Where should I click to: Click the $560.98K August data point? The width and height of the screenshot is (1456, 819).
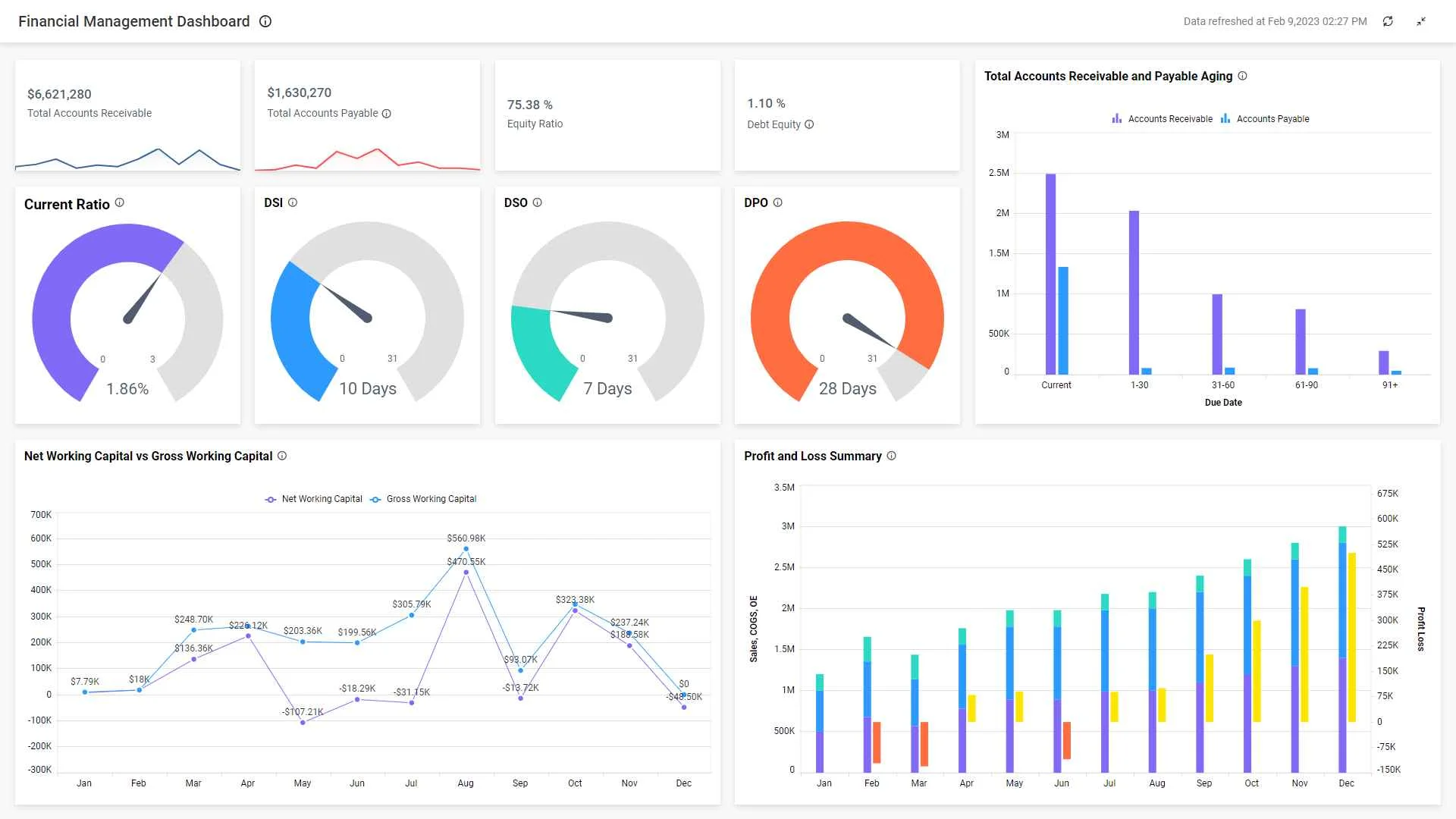pyautogui.click(x=466, y=549)
